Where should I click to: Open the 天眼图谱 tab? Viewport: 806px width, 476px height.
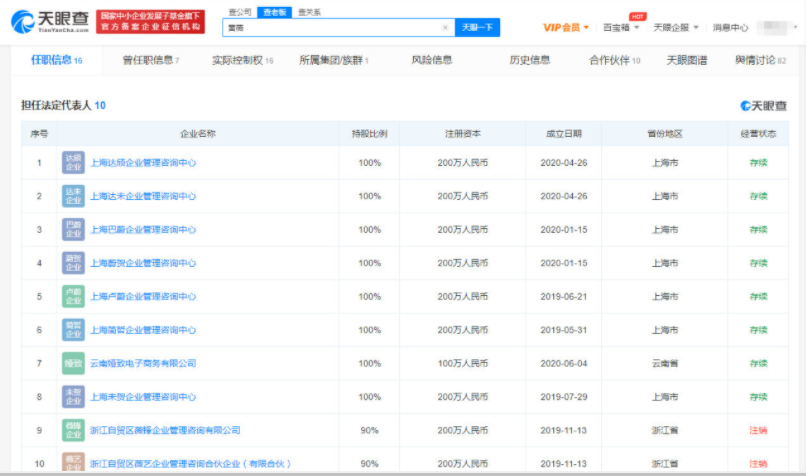click(x=687, y=60)
